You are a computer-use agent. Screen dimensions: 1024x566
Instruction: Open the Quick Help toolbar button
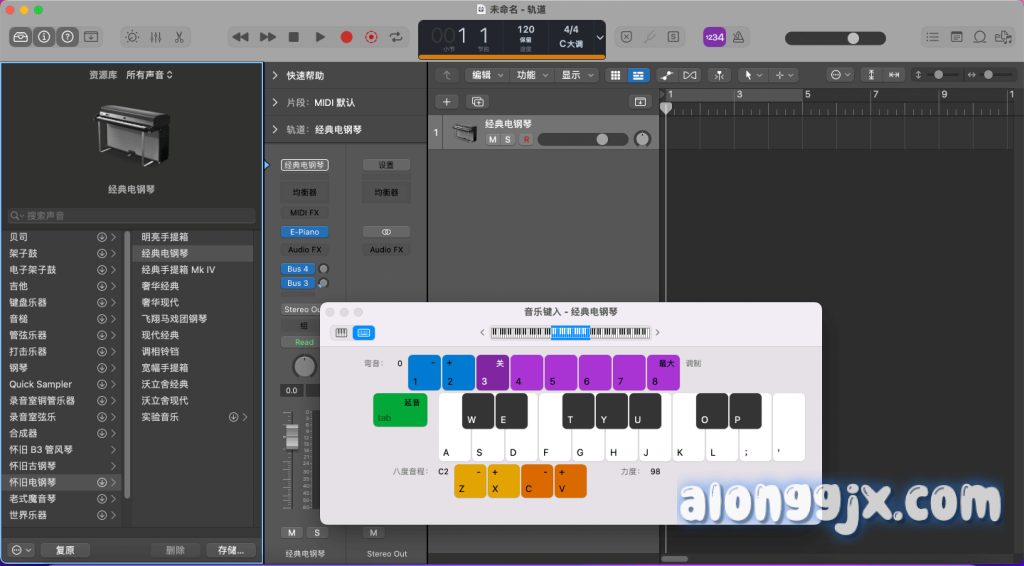tap(68, 37)
